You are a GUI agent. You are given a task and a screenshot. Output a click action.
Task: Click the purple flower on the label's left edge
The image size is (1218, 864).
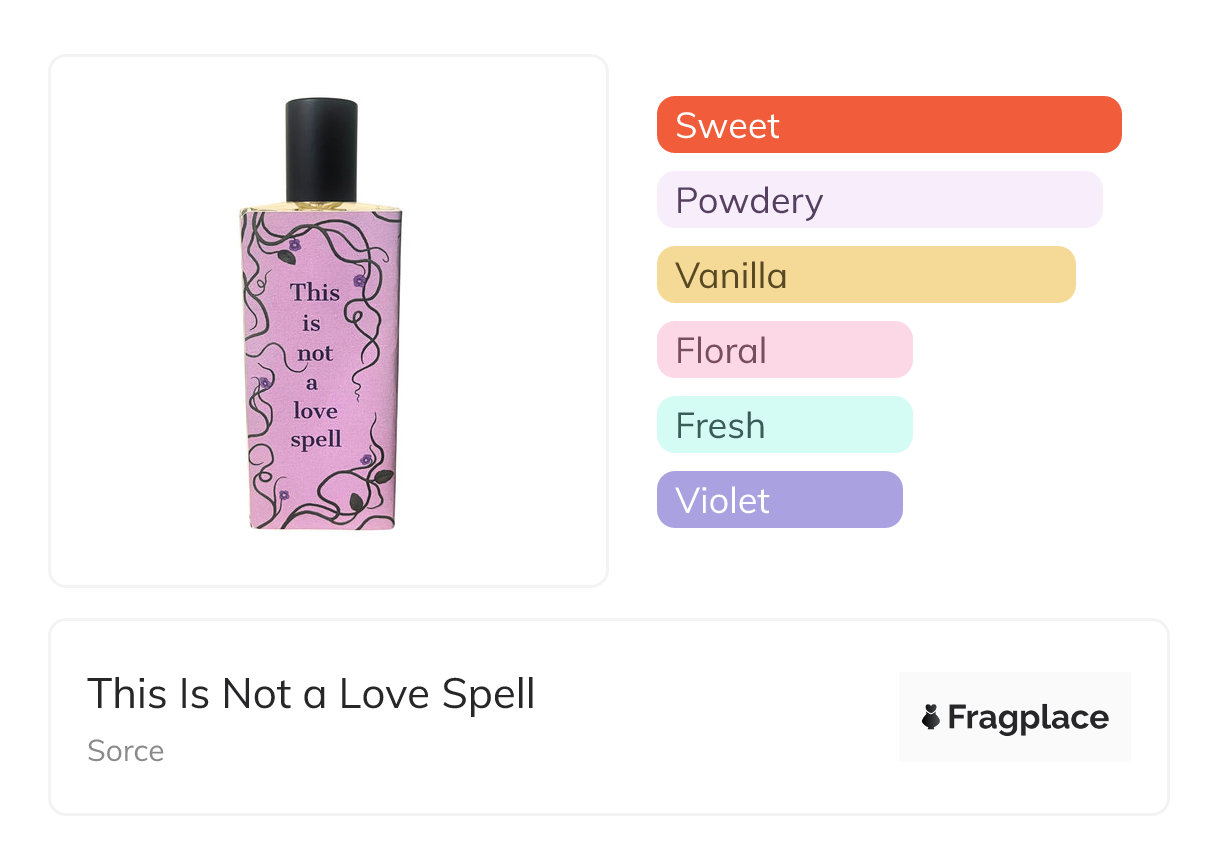pyautogui.click(x=265, y=383)
